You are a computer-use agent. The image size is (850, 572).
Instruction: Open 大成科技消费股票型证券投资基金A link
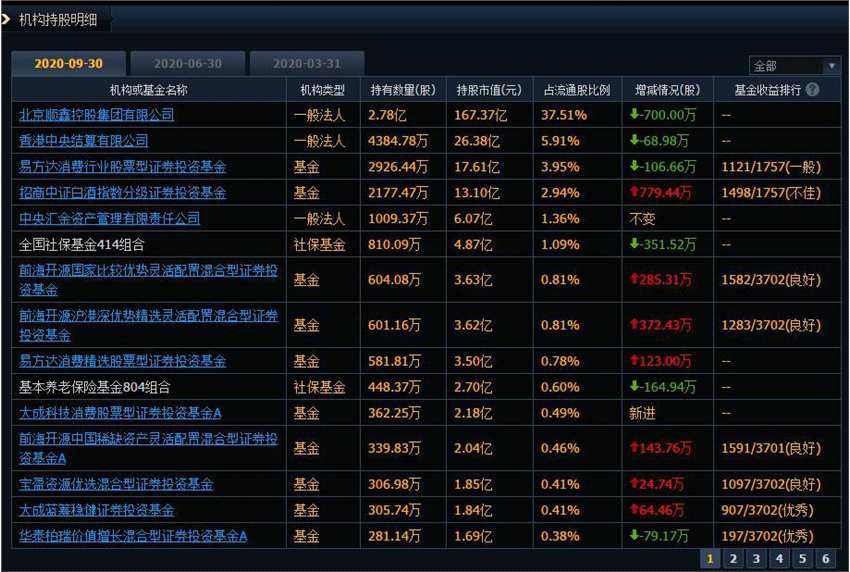click(120, 413)
